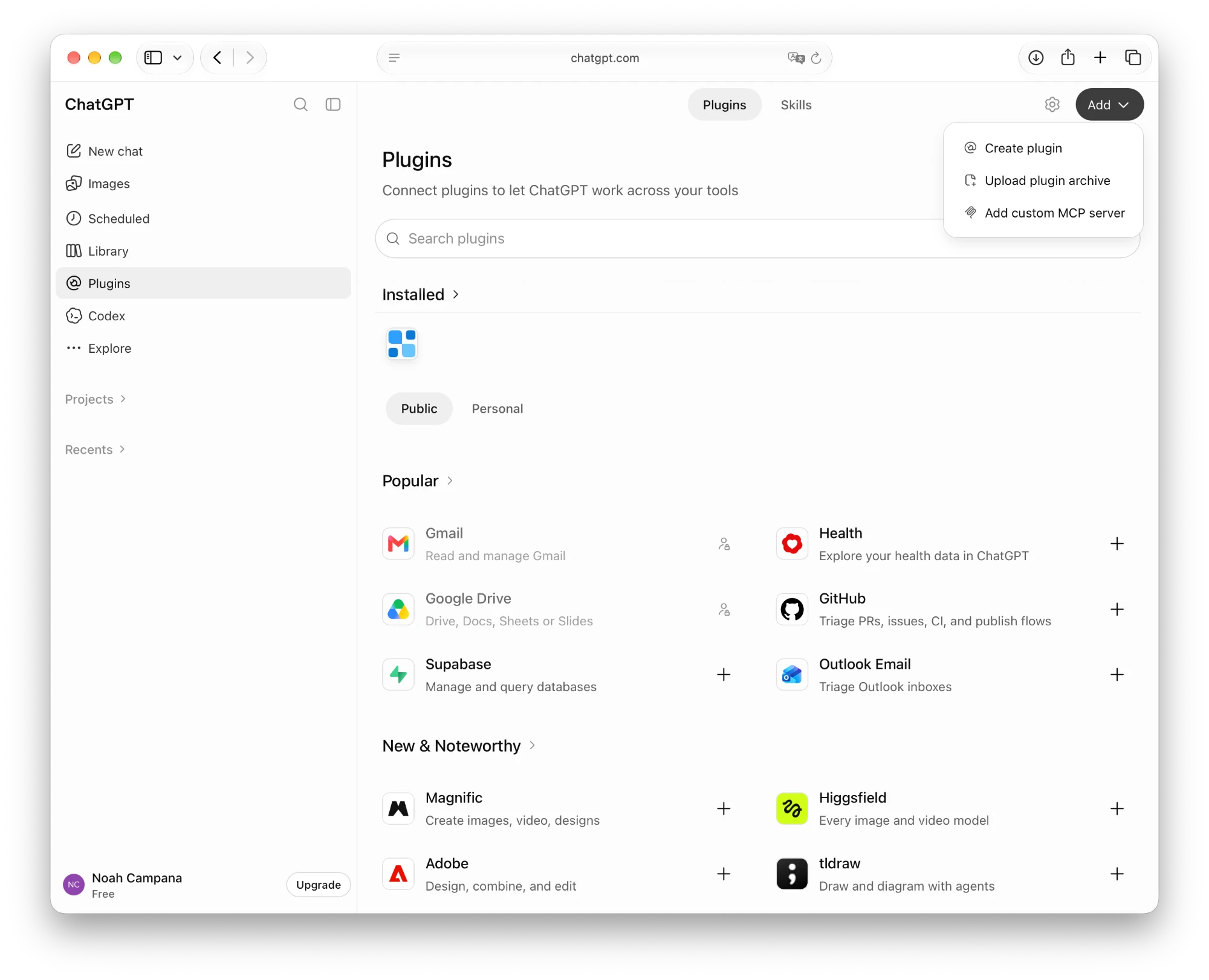The height and width of the screenshot is (980, 1209).
Task: Collapse sidebar using the ChatGPT panel icon
Action: pos(333,105)
